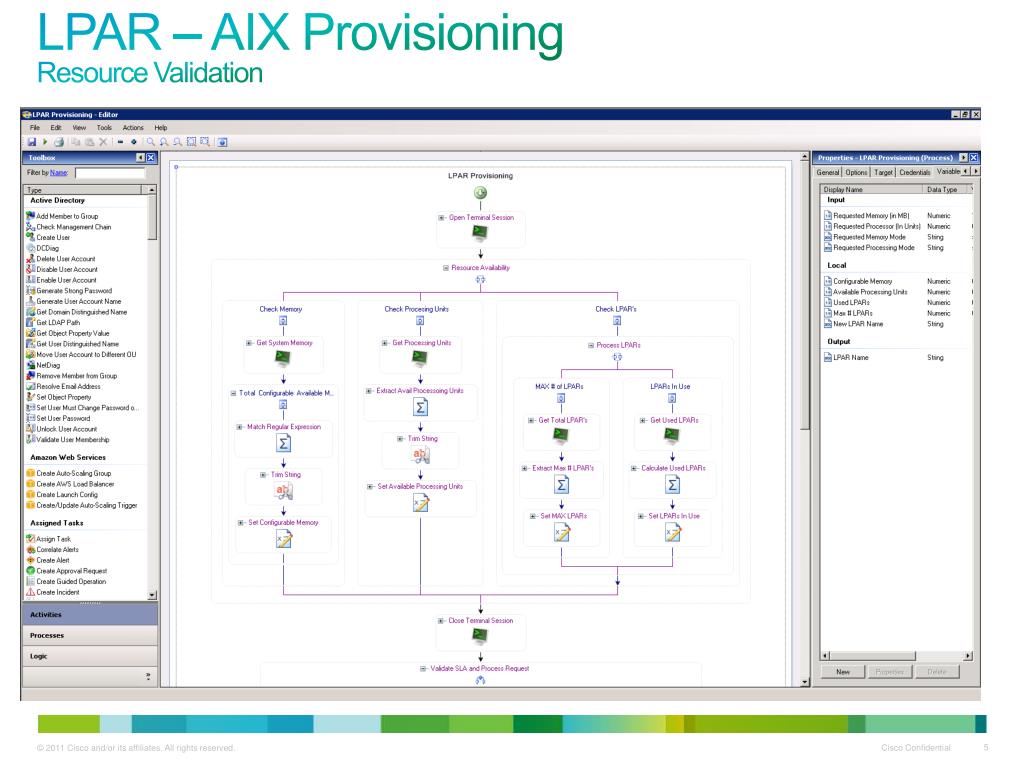The image size is (1024, 768).
Task: Click the green Start node icon
Action: coord(480,193)
